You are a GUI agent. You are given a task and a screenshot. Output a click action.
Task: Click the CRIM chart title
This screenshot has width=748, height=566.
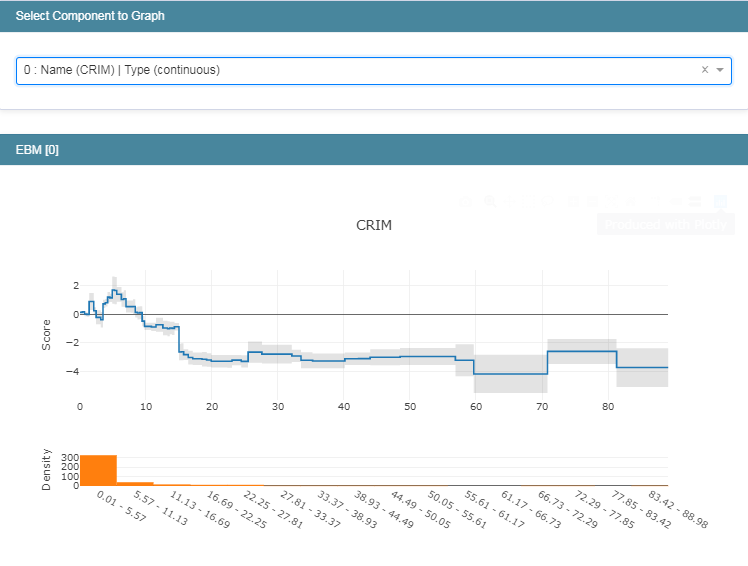[x=374, y=225]
